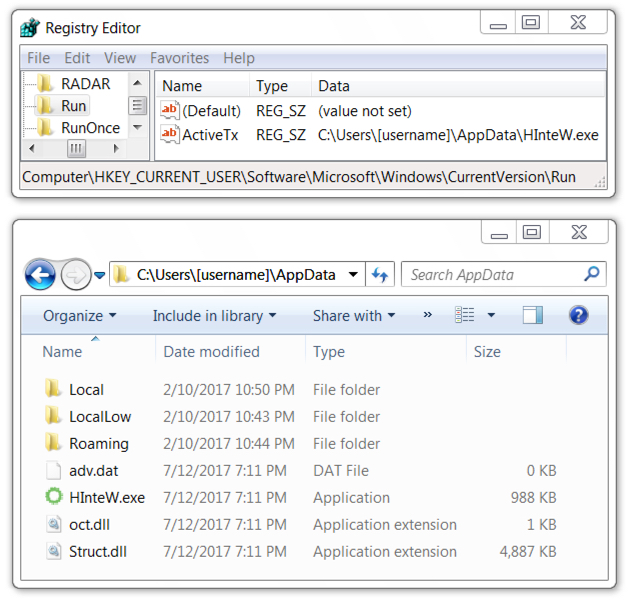Open the view options dropdown arrow
The height and width of the screenshot is (601, 628).
(x=491, y=315)
